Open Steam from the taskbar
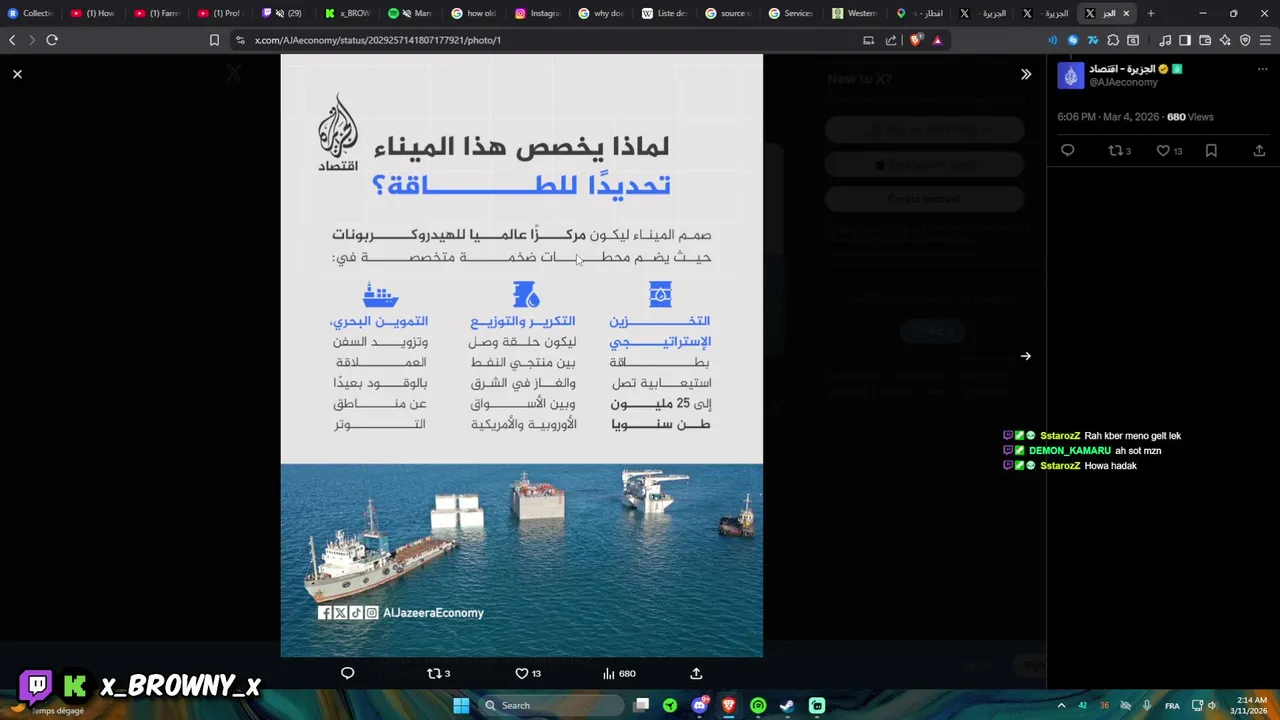This screenshot has height=720, width=1280. [x=787, y=705]
